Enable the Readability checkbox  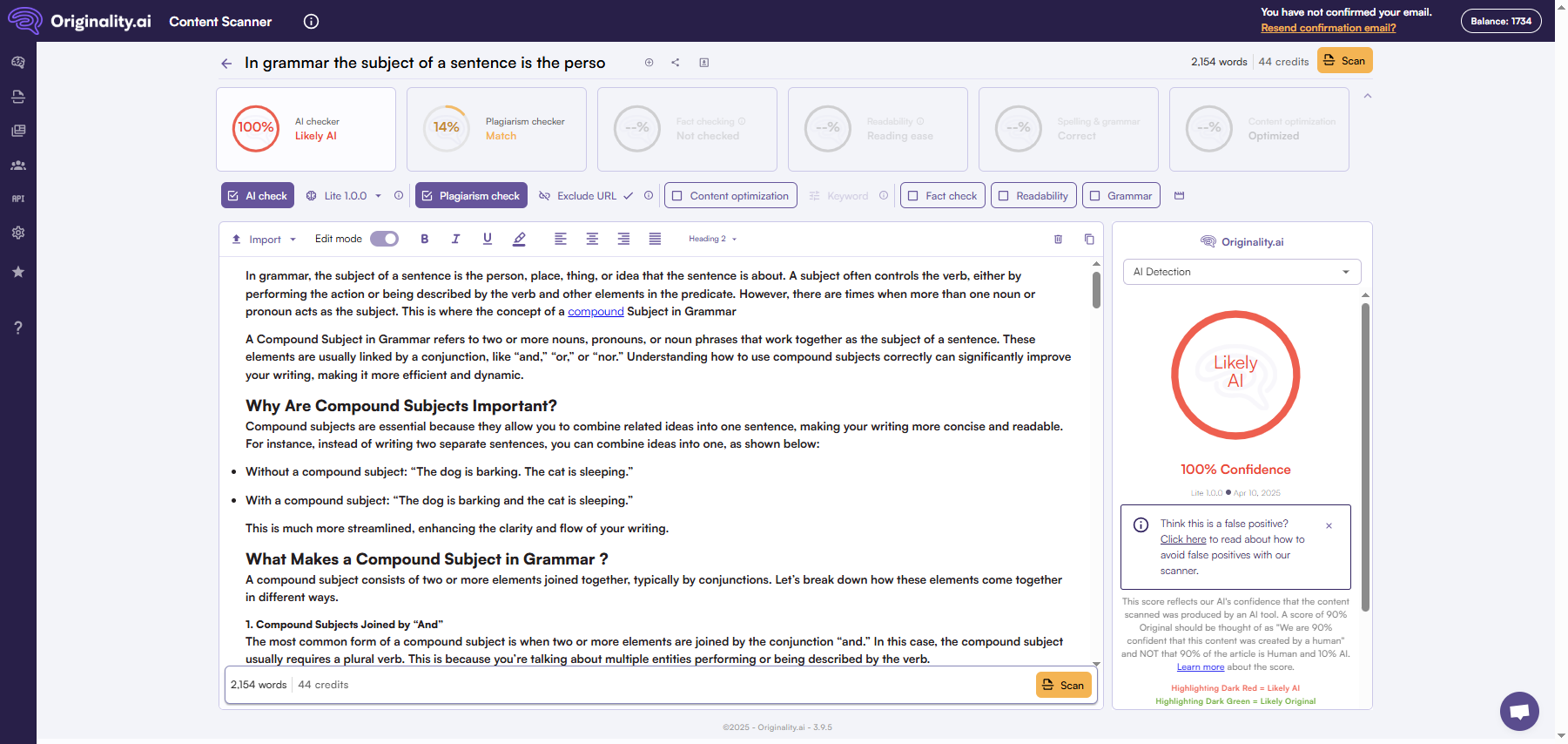pos(1003,196)
